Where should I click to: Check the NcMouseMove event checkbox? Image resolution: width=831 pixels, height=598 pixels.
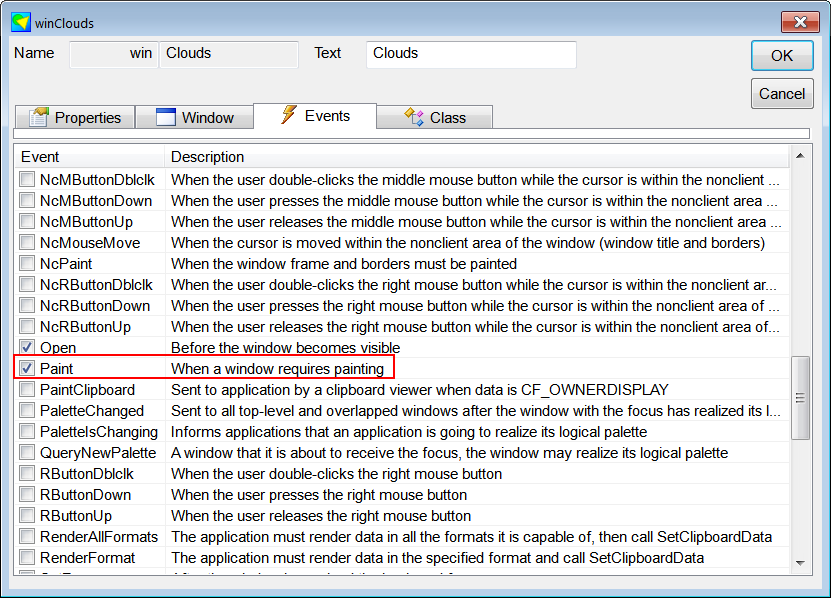click(27, 242)
